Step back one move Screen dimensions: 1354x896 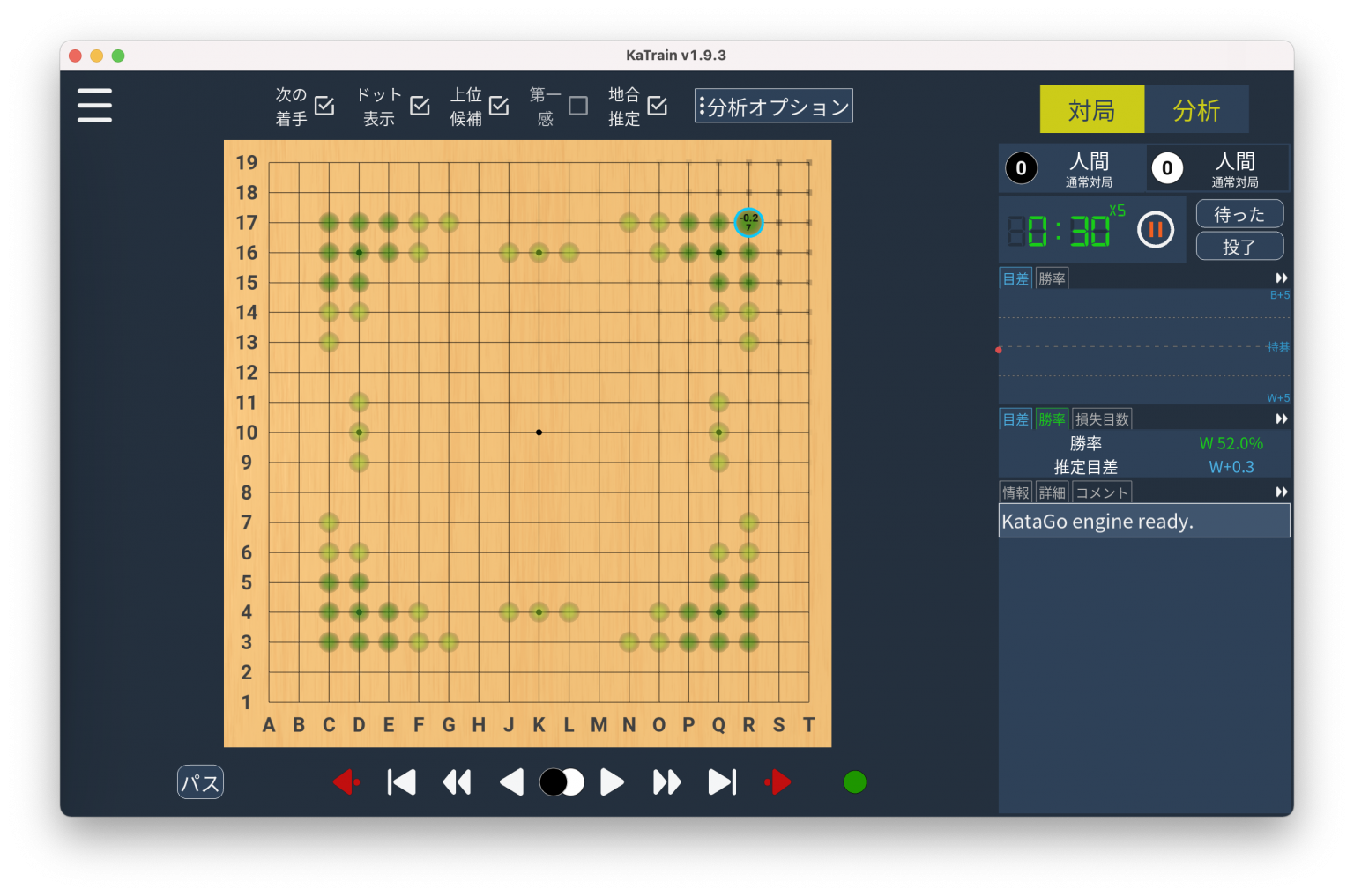511,781
